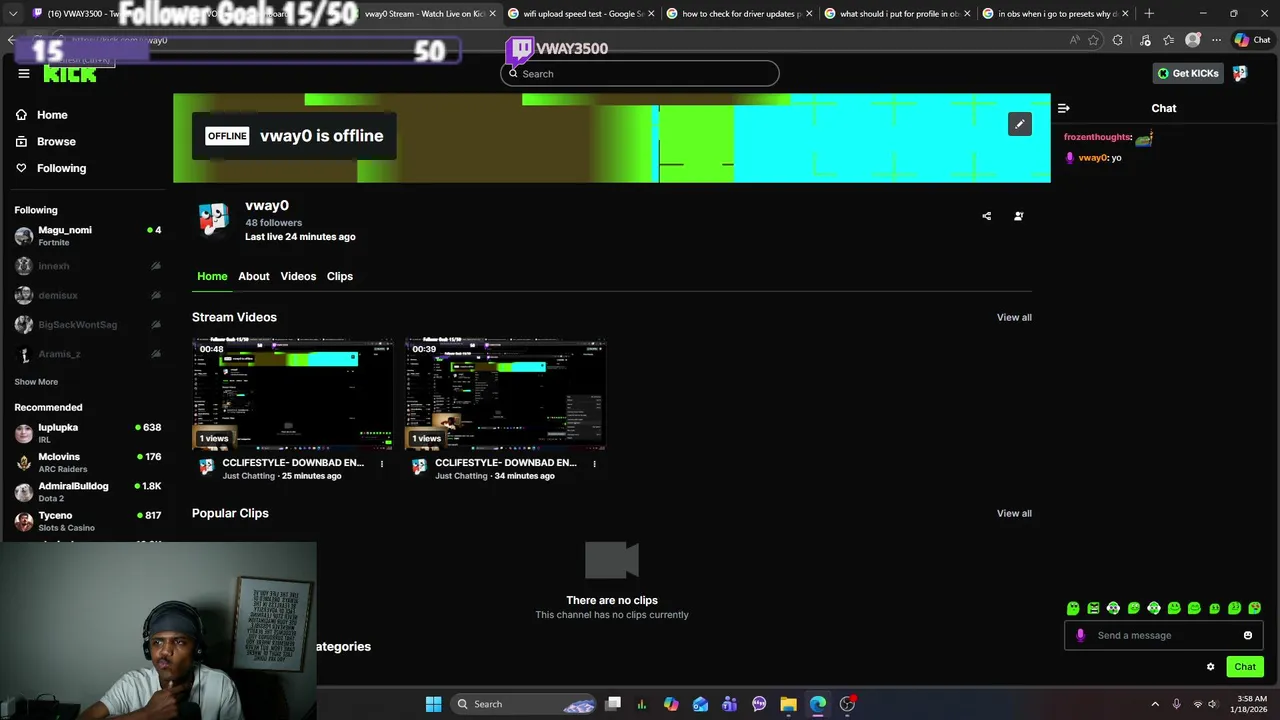Switch to the Videos channel tab
The width and height of the screenshot is (1280, 720).
298,276
